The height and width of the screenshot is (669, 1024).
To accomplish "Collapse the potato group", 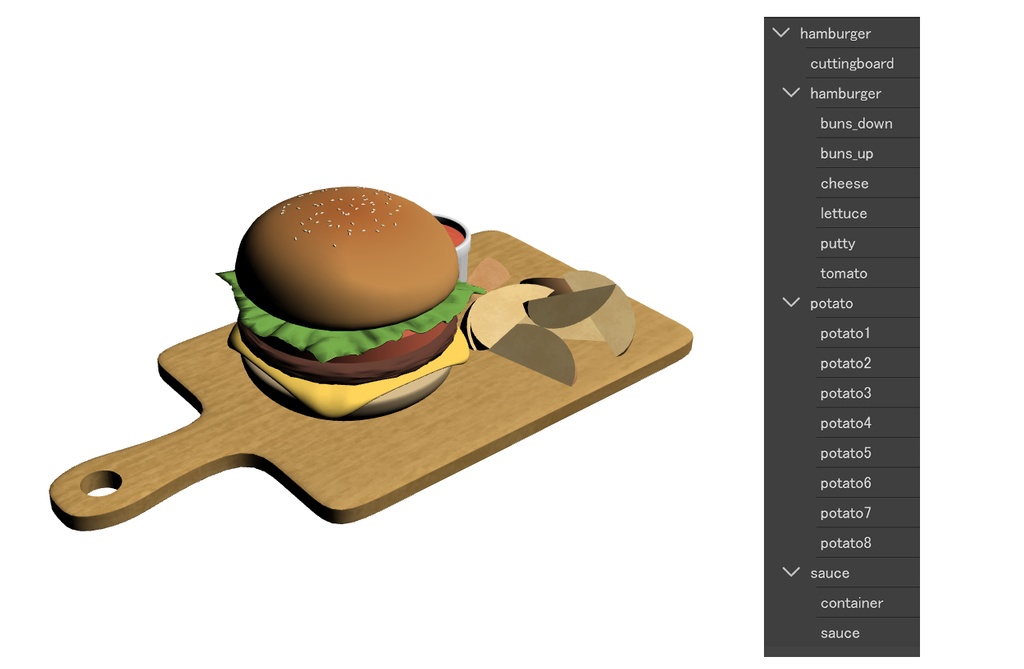I will (790, 302).
